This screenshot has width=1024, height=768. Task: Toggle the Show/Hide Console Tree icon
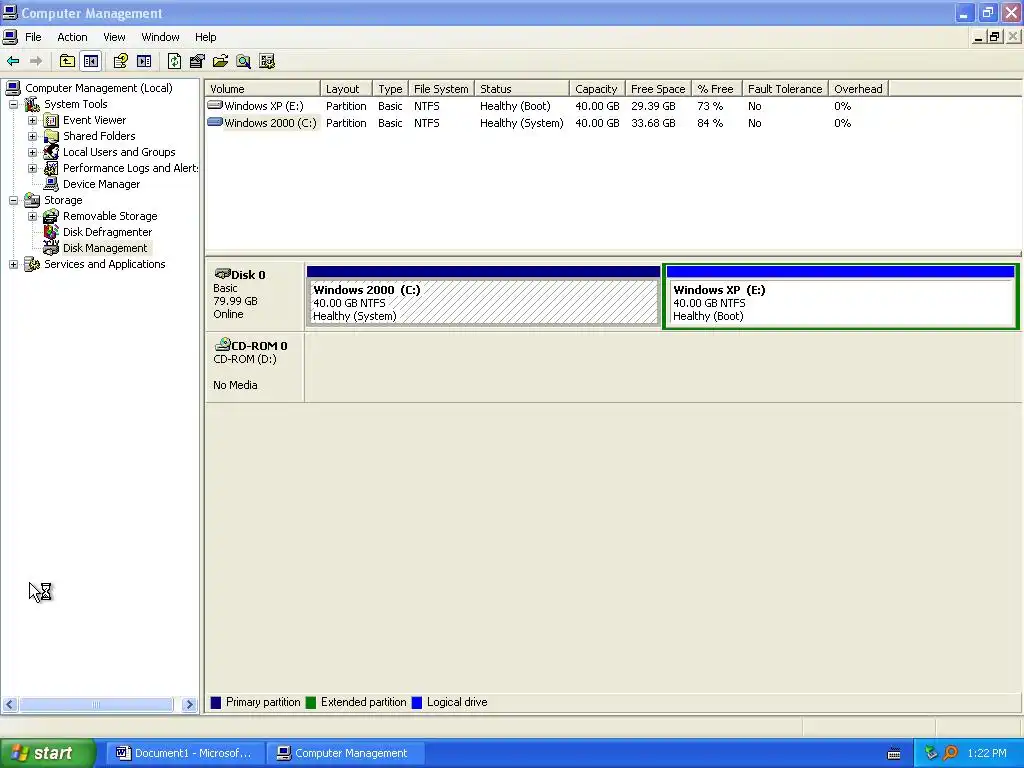[x=91, y=61]
